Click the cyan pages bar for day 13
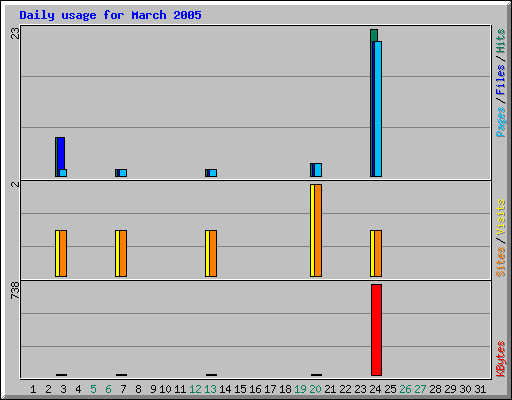Image resolution: width=512 pixels, height=400 pixels. tap(213, 173)
